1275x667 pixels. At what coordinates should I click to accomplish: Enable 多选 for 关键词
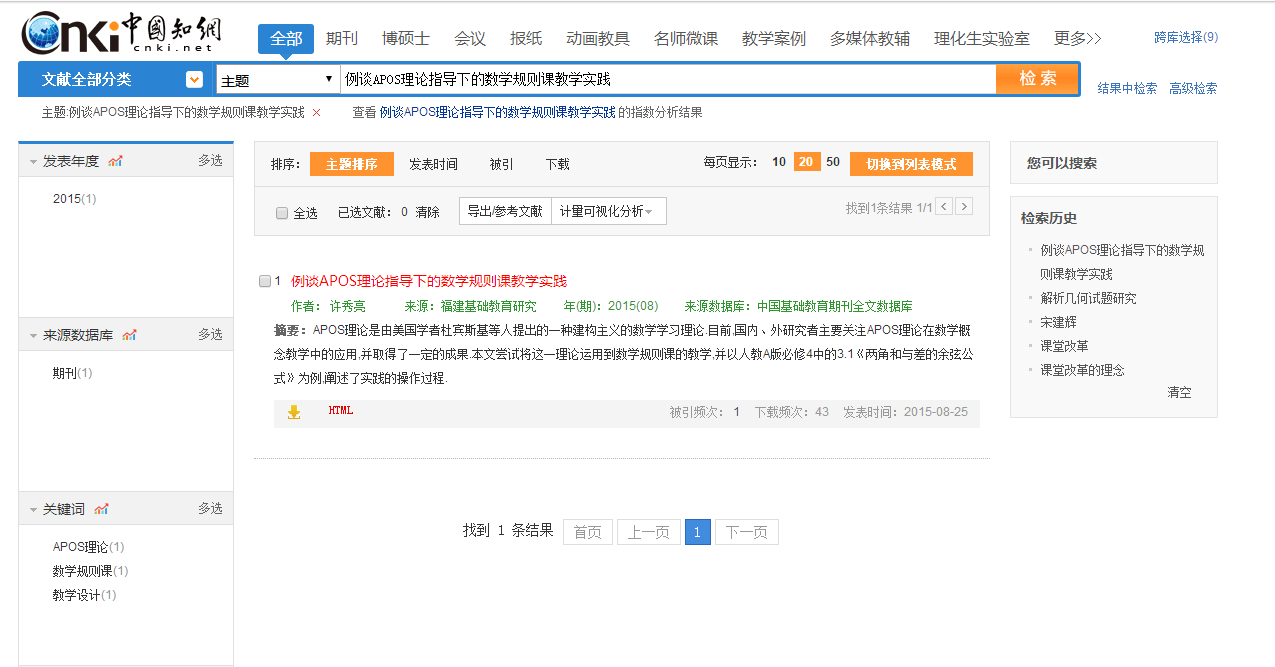210,508
